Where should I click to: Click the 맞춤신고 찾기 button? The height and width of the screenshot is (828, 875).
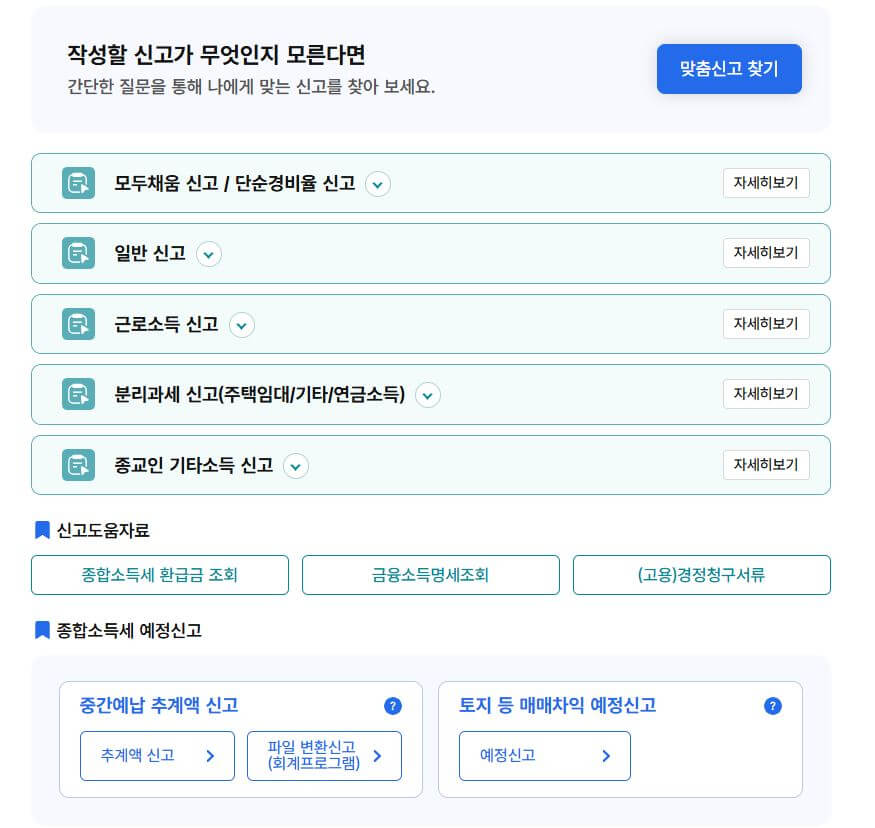(x=729, y=69)
